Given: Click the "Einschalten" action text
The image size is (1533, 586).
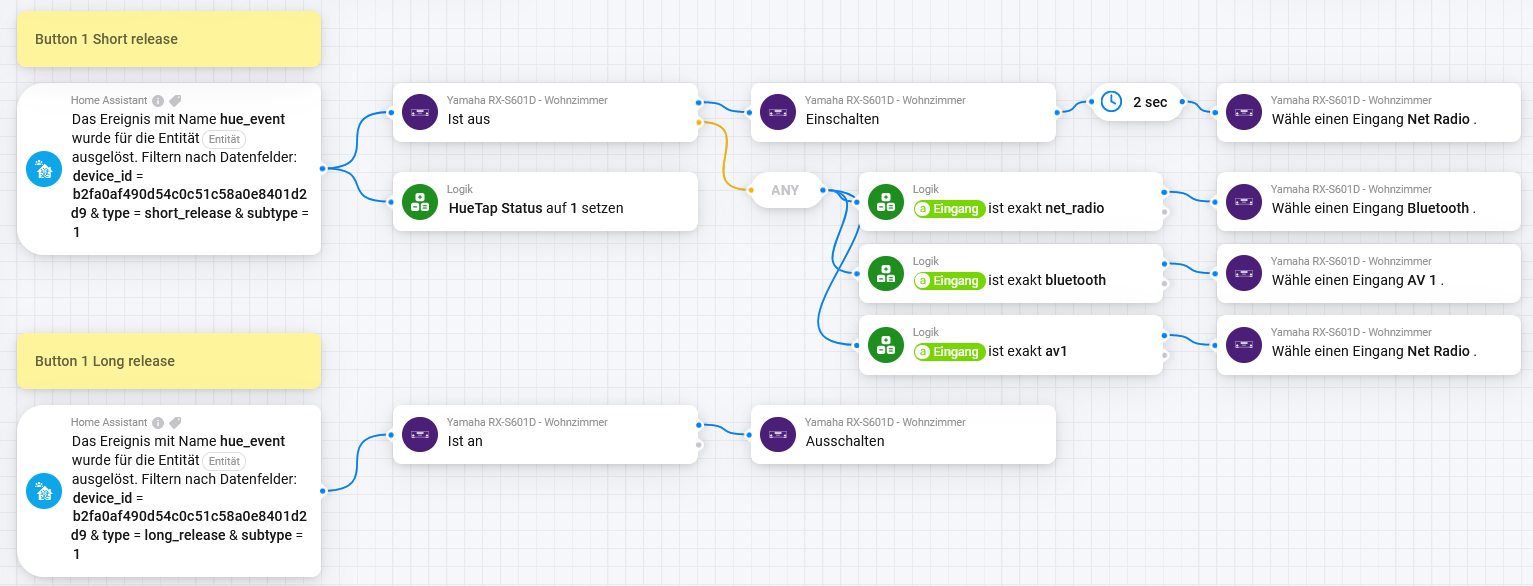Looking at the screenshot, I should (x=843, y=119).
